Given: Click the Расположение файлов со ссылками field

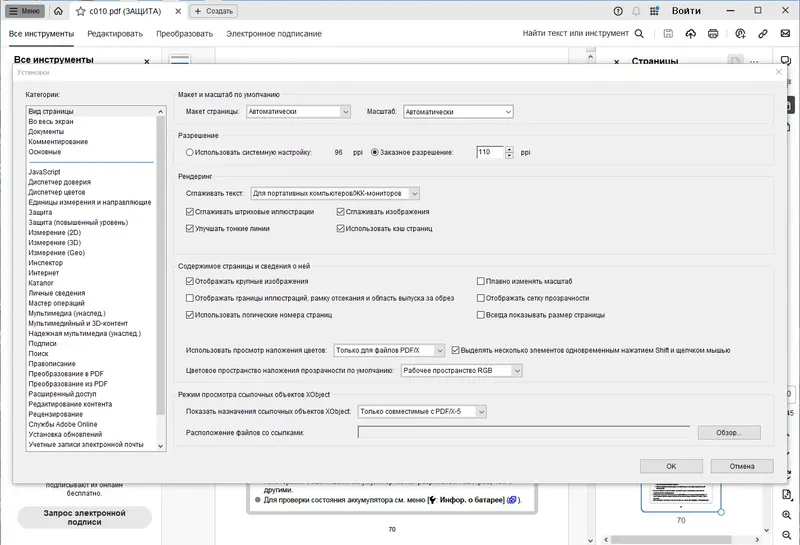Looking at the screenshot, I should pos(523,433).
